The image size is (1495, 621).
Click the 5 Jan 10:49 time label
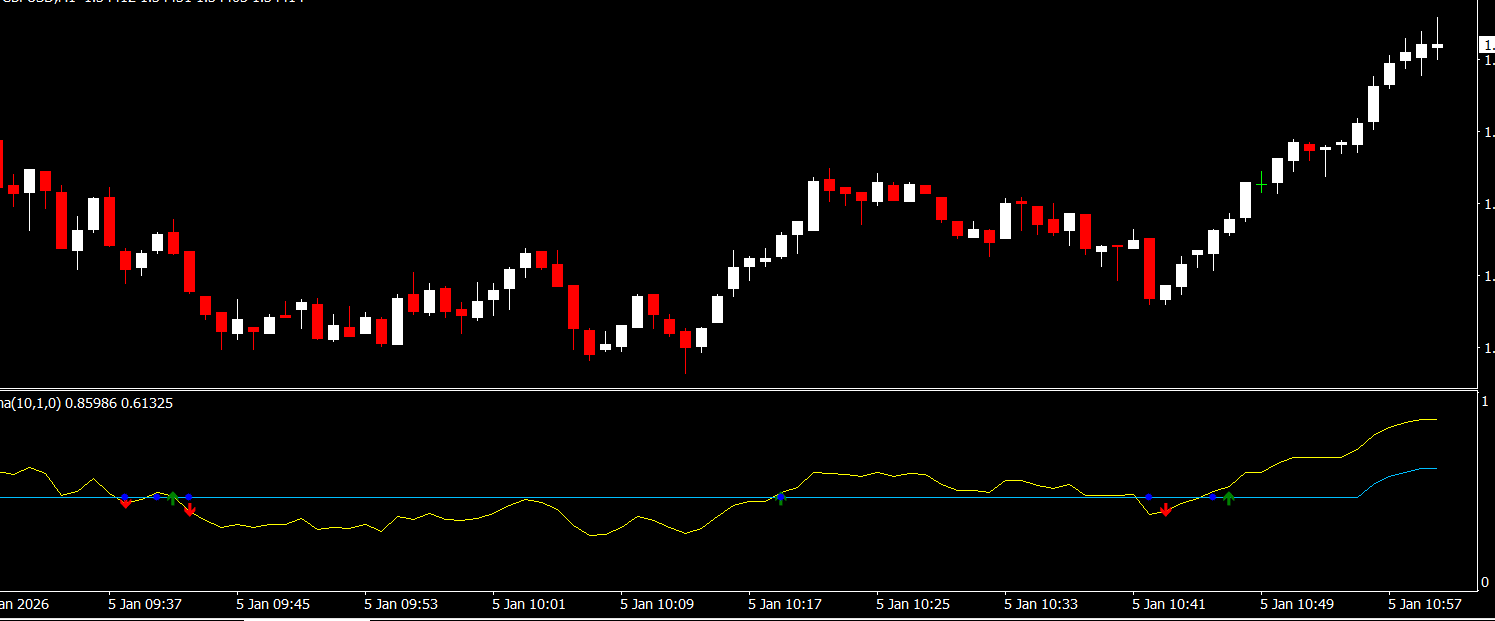click(1297, 604)
